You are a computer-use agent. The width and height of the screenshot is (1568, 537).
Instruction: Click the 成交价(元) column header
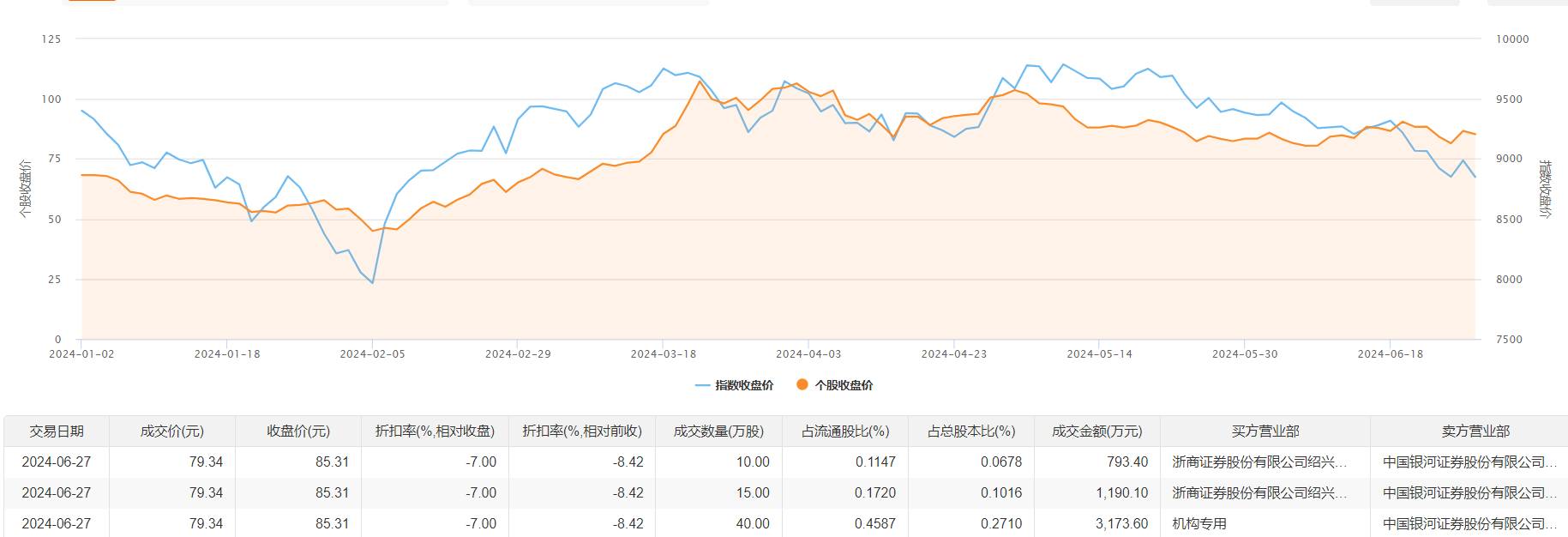click(172, 431)
